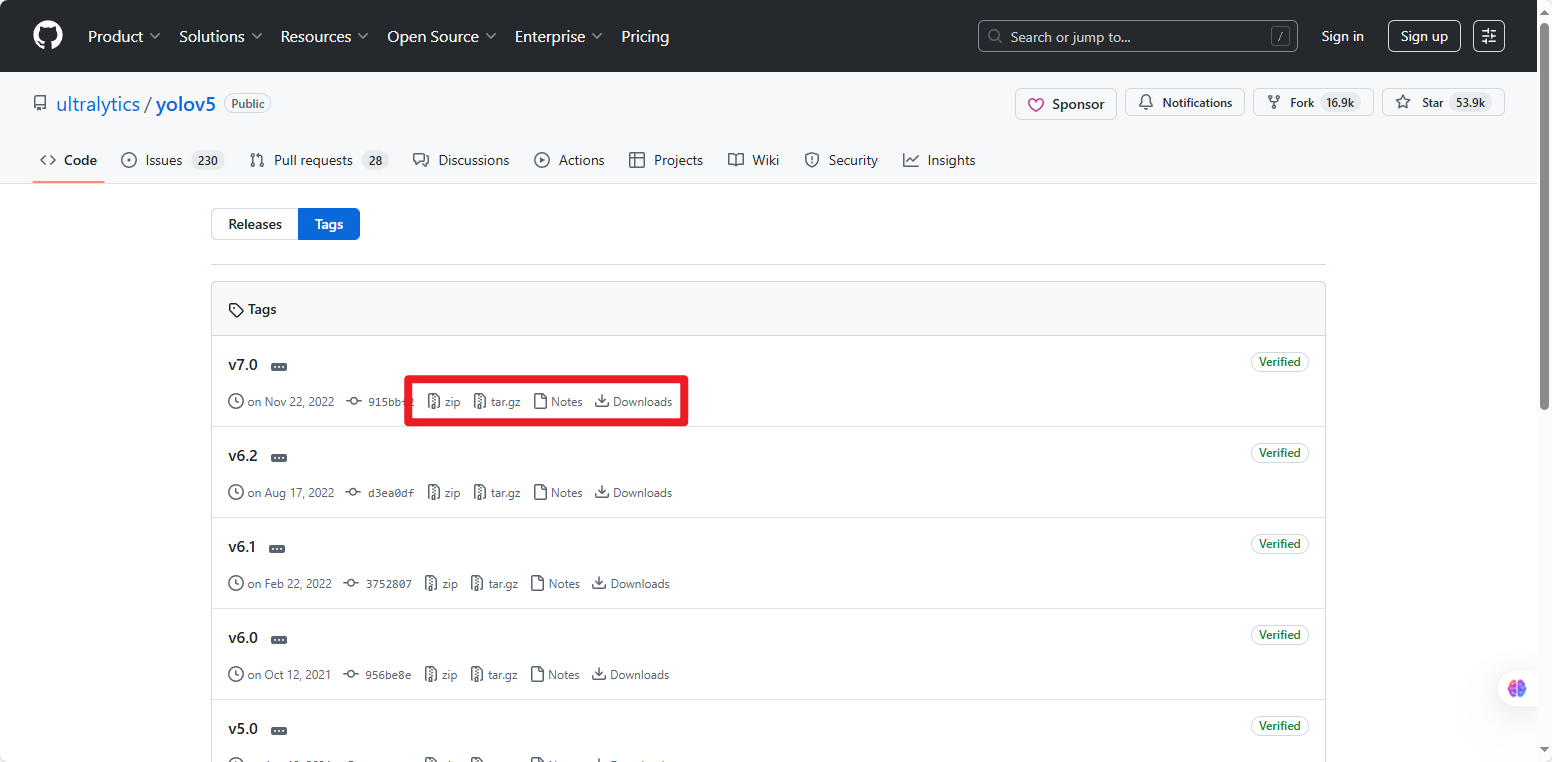Open the v7.0 Downloads link
The height and width of the screenshot is (762, 1552).
pyautogui.click(x=634, y=402)
